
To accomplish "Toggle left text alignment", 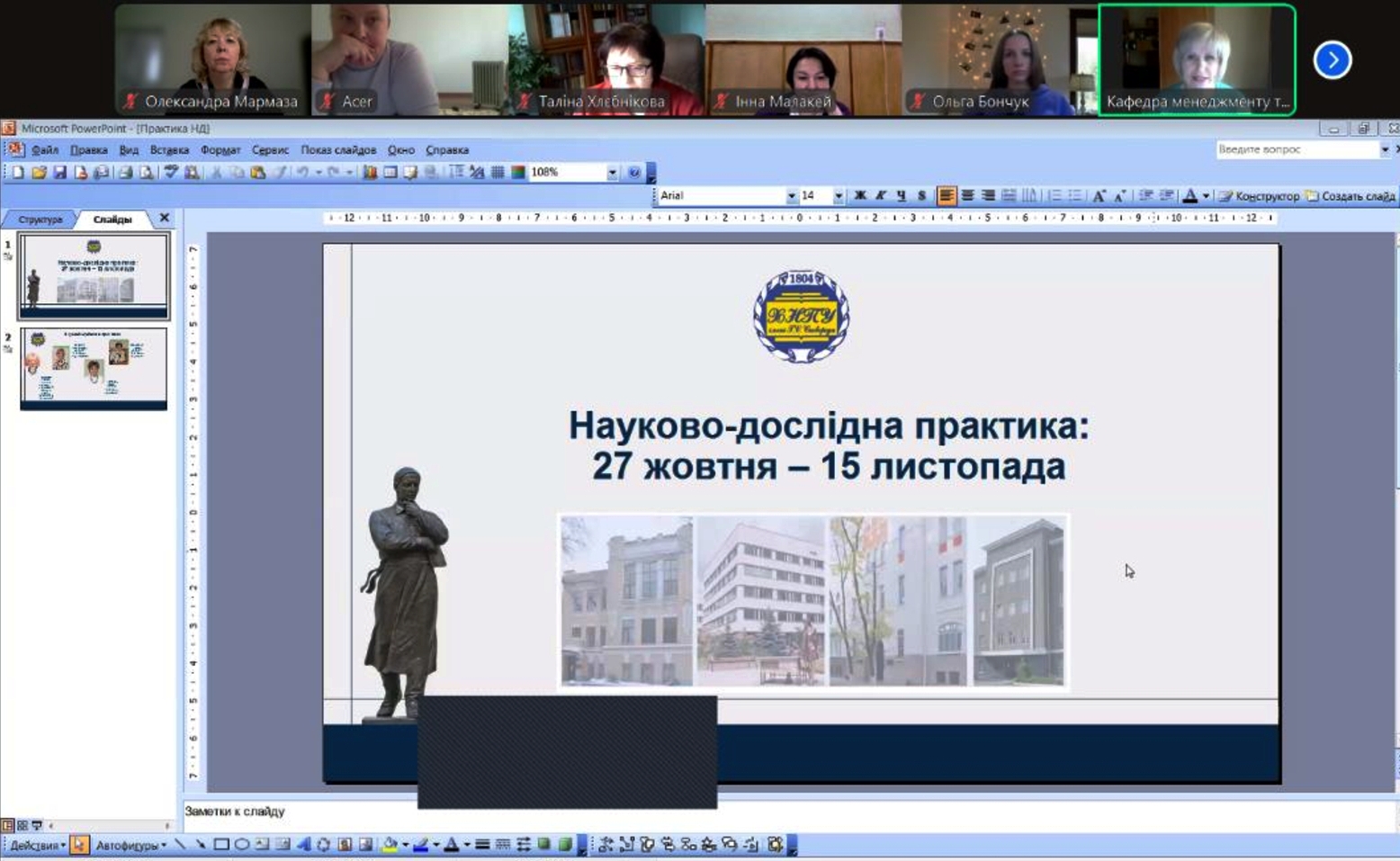I will tap(947, 196).
